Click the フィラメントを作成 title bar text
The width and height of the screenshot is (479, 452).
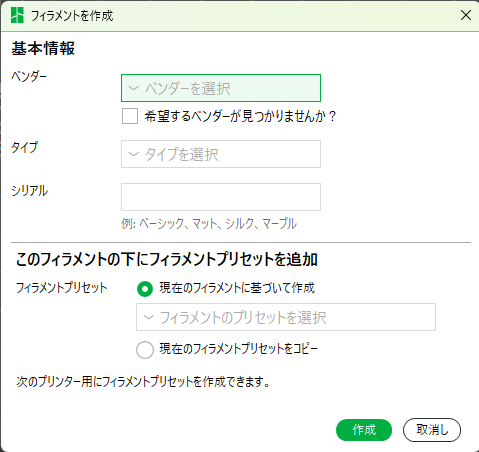pyautogui.click(x=72, y=16)
